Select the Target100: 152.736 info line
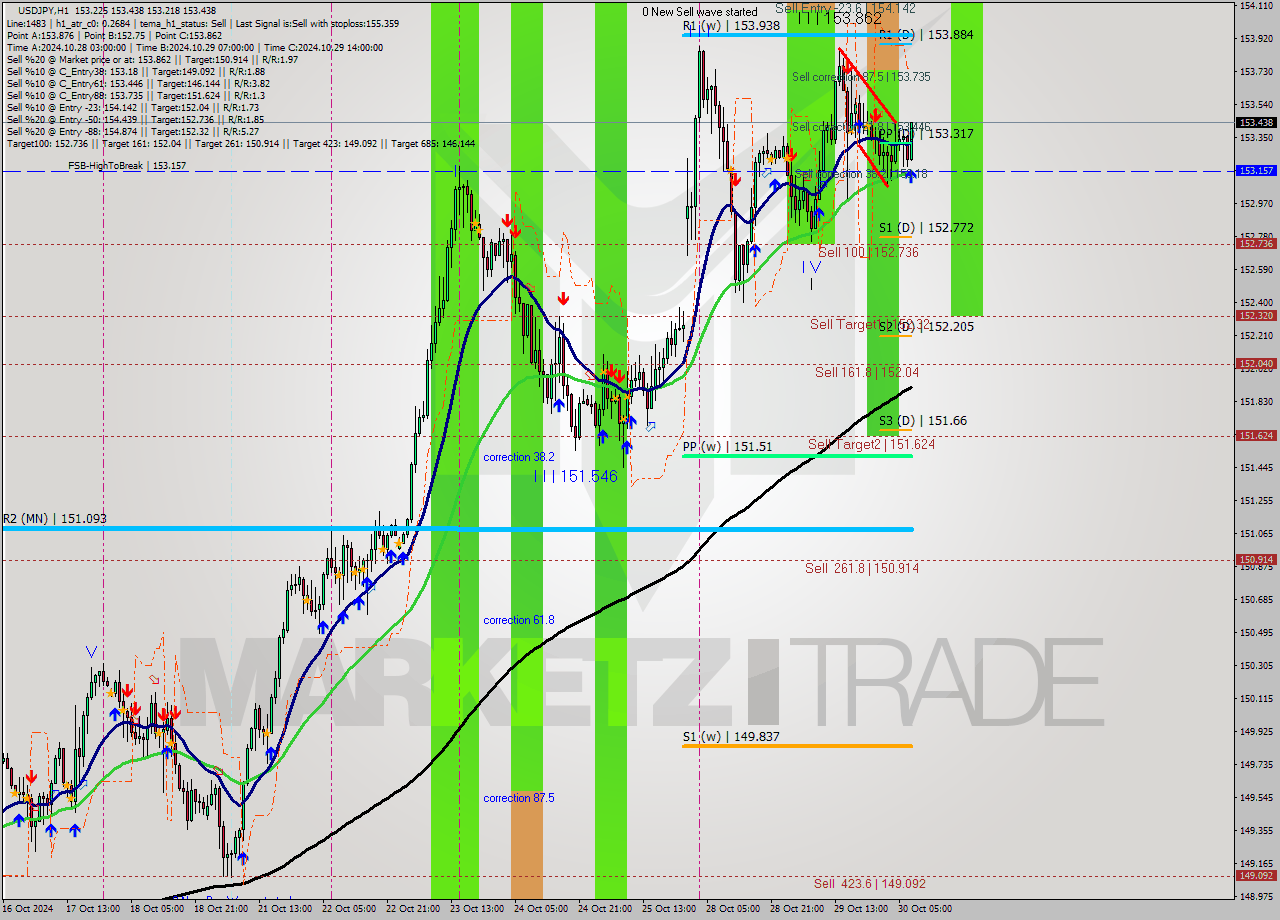Viewport: 1280px width, 920px height. pos(241,144)
